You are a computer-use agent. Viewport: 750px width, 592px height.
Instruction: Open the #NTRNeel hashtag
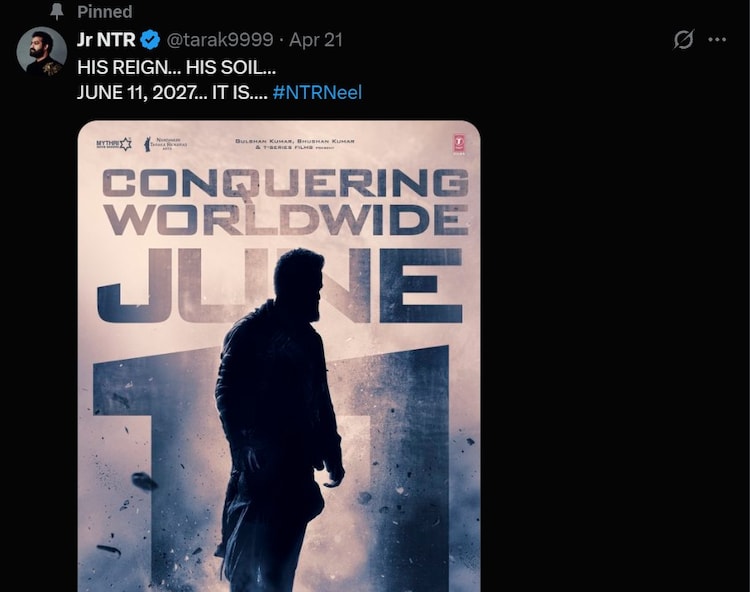click(317, 92)
